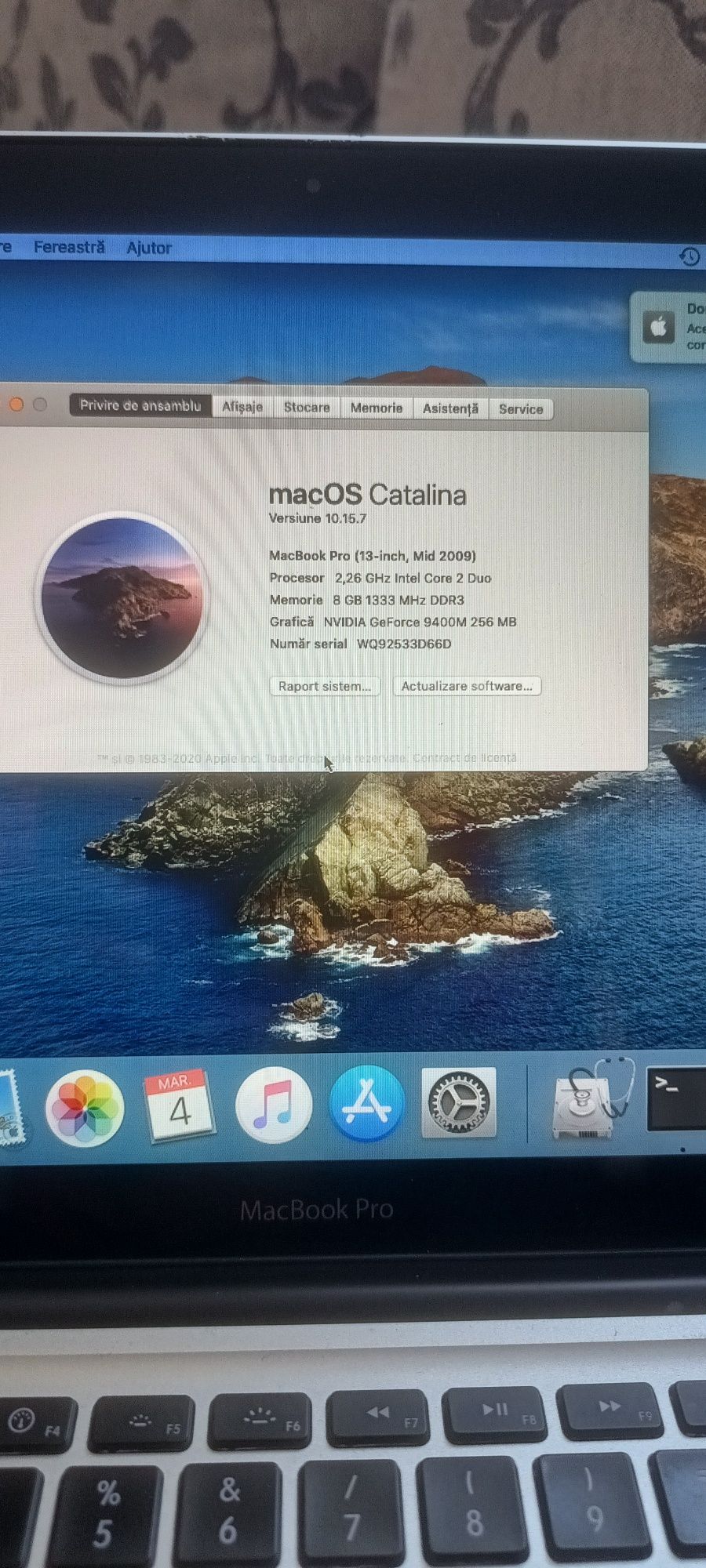Open System Preferences gear in the Dock
The height and width of the screenshot is (1568, 706).
click(x=459, y=1102)
